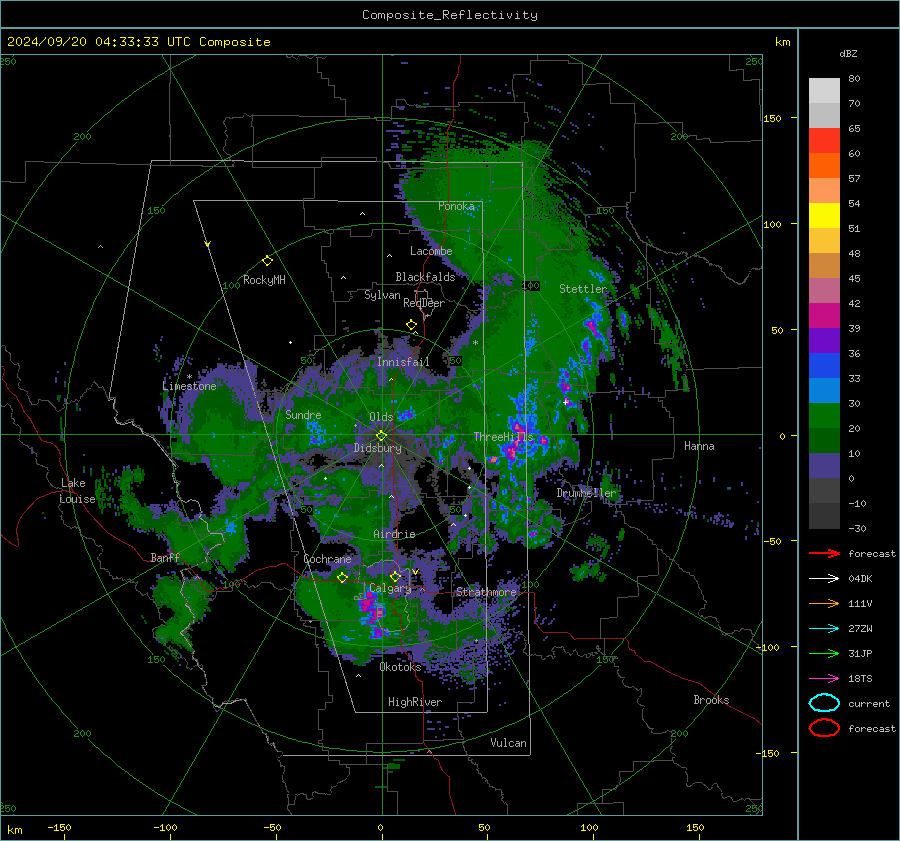Click the Drumheller city label

[586, 493]
